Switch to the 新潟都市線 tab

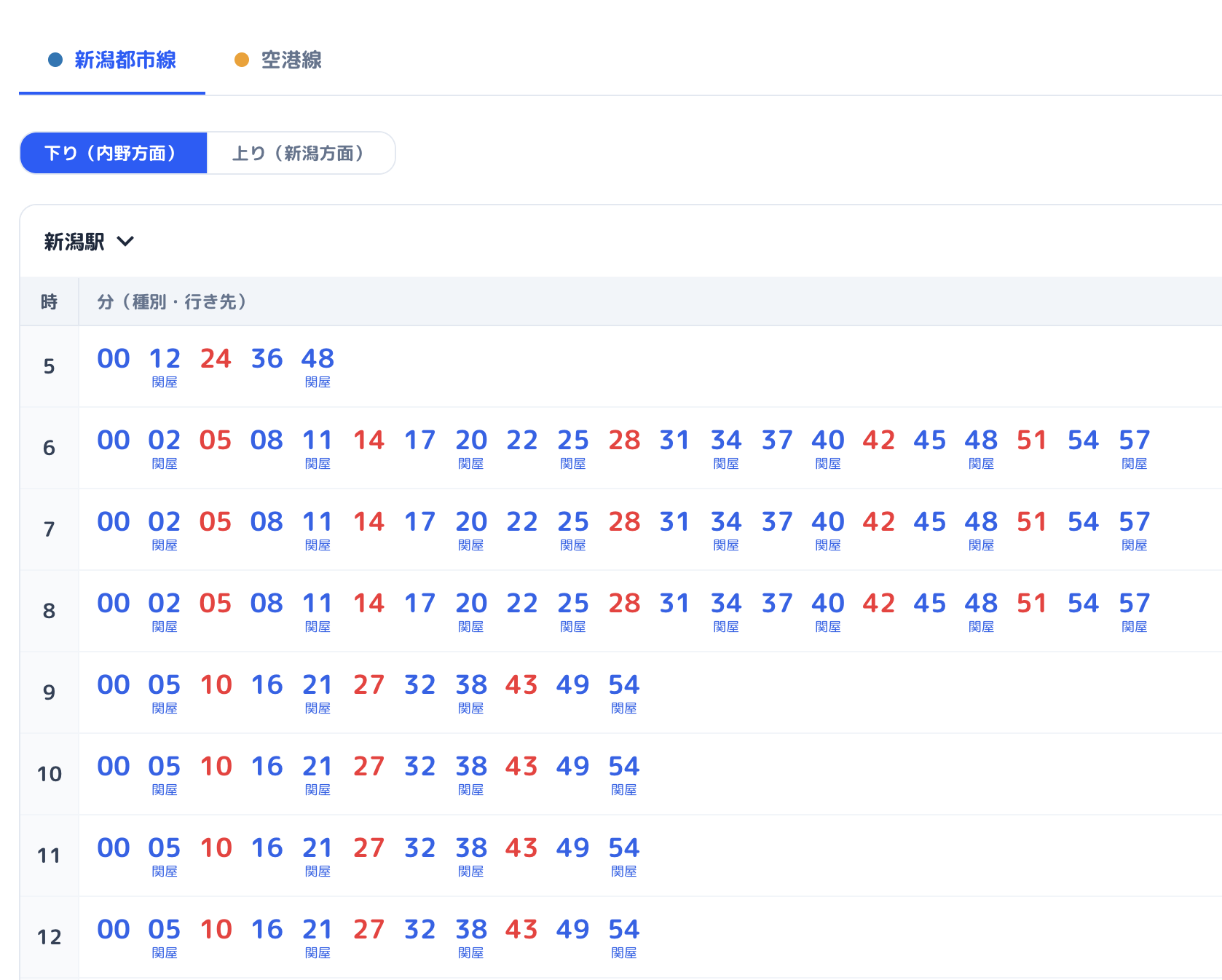(112, 60)
